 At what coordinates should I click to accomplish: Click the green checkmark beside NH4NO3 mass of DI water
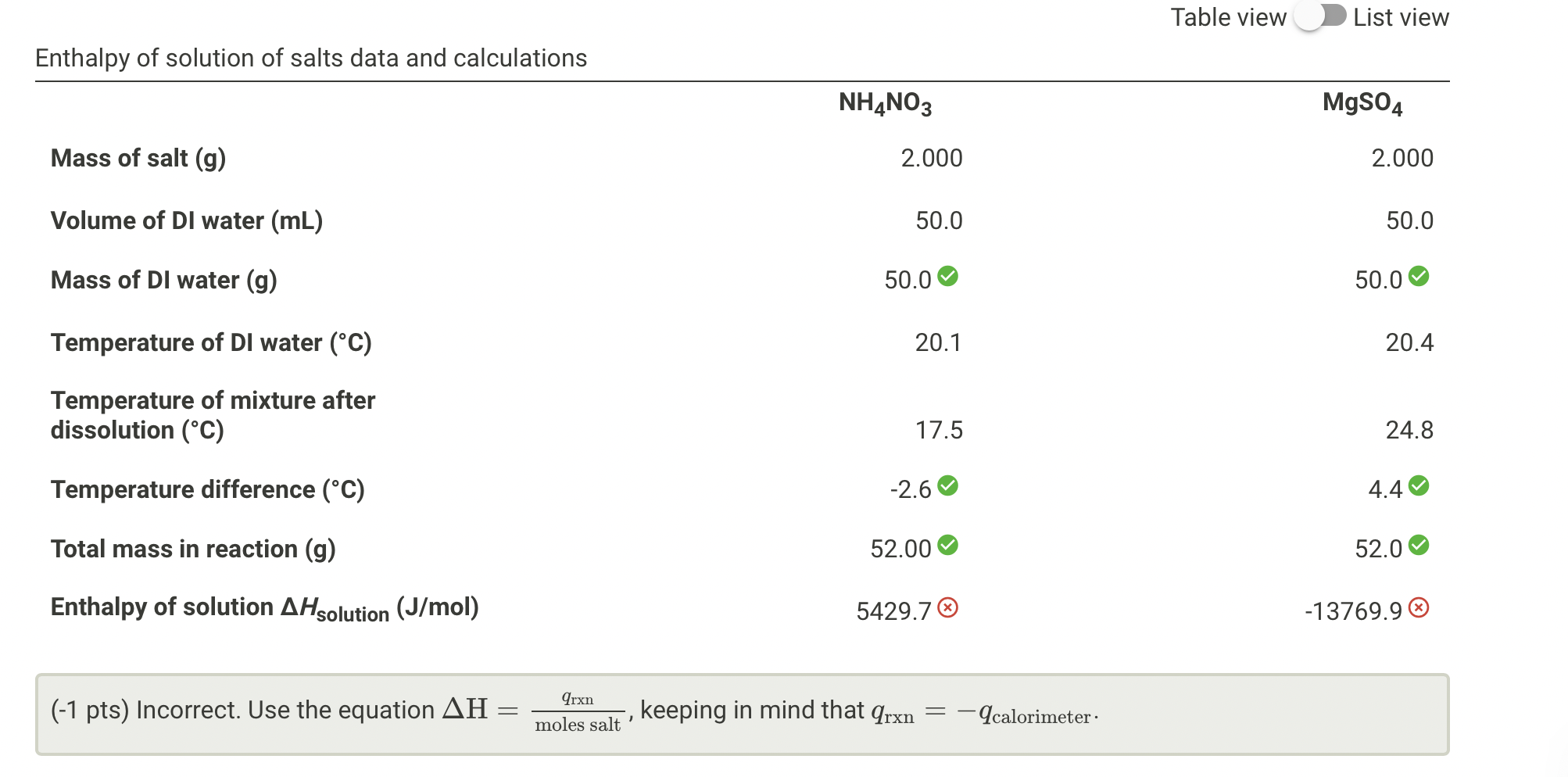pyautogui.click(x=949, y=276)
